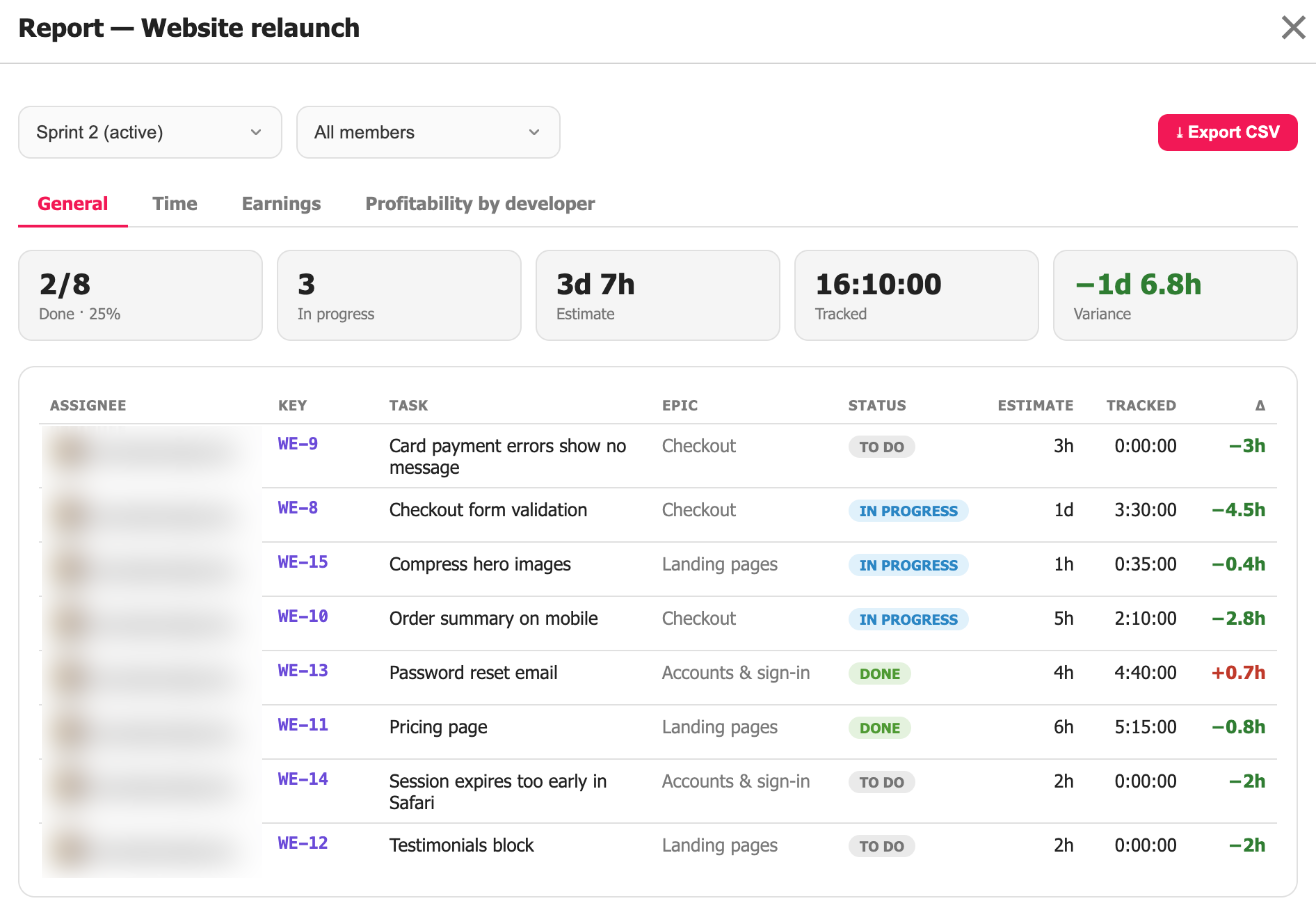Switch to the General tab

click(x=73, y=204)
